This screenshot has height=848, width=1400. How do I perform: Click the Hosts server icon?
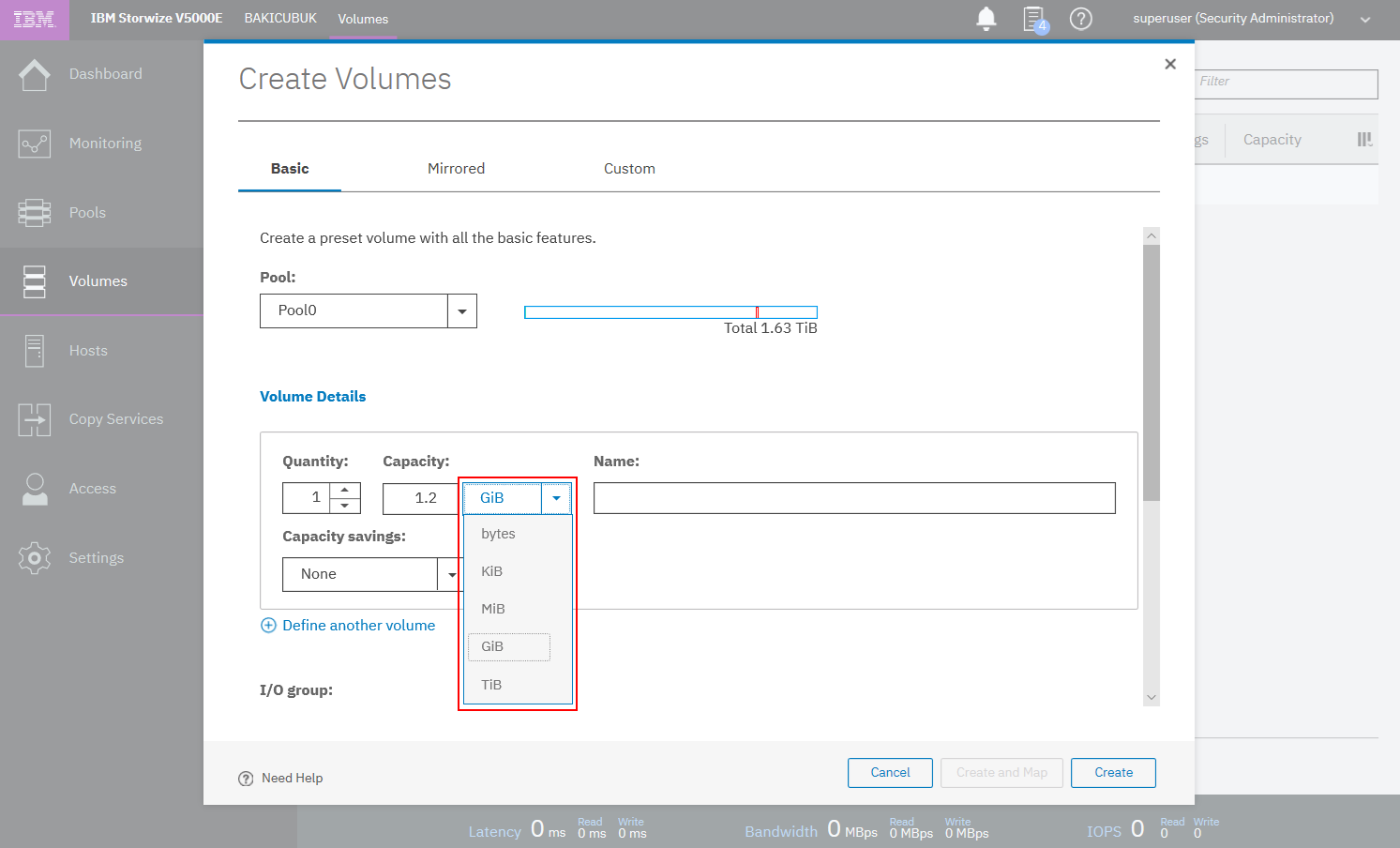pyautogui.click(x=35, y=351)
